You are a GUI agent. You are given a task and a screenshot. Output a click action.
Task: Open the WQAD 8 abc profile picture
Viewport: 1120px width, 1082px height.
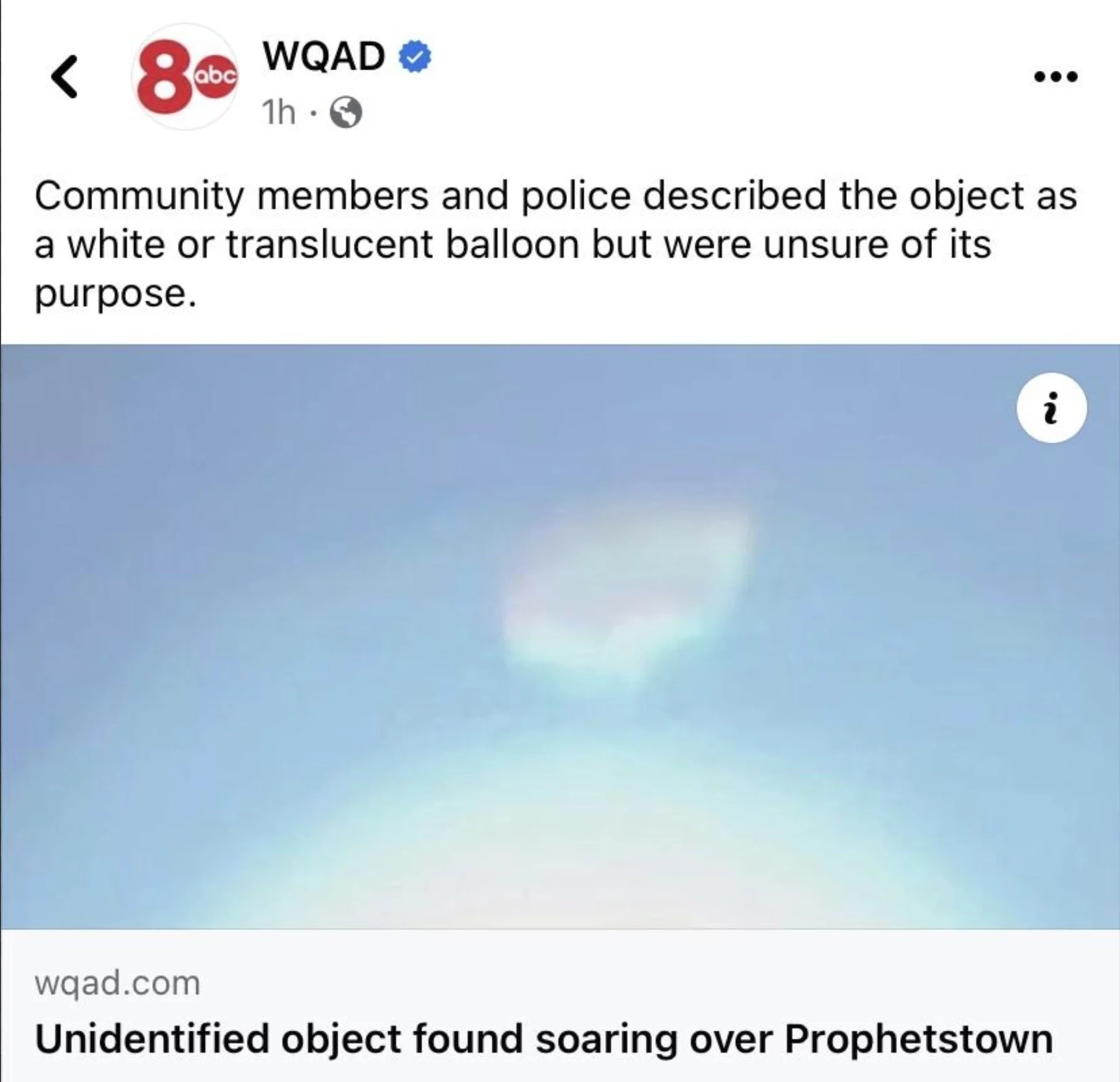[185, 77]
